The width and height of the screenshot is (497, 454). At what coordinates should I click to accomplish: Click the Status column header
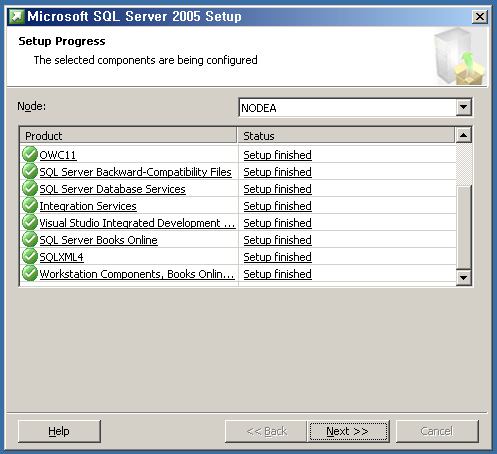(x=346, y=136)
